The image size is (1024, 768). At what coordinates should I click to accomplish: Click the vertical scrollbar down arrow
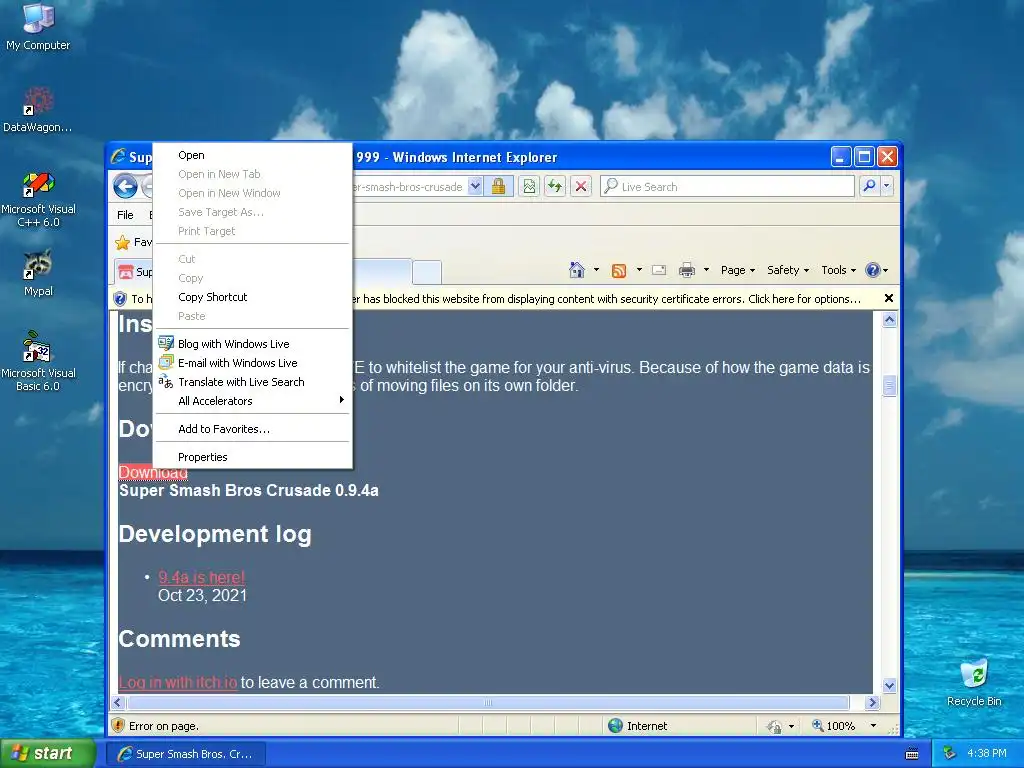click(x=889, y=685)
